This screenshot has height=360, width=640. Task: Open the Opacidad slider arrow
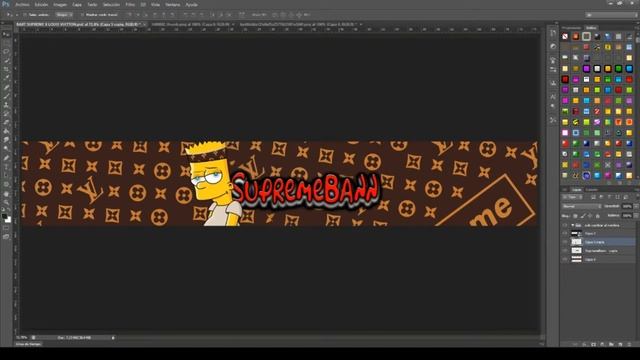tap(636, 207)
